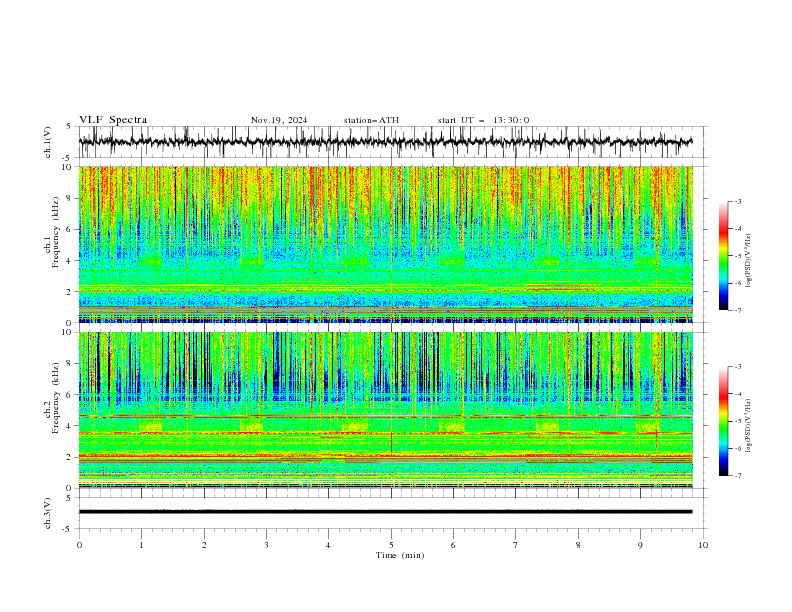Click the time axis tick label '6'
This screenshot has height=612, width=792.
tap(454, 545)
